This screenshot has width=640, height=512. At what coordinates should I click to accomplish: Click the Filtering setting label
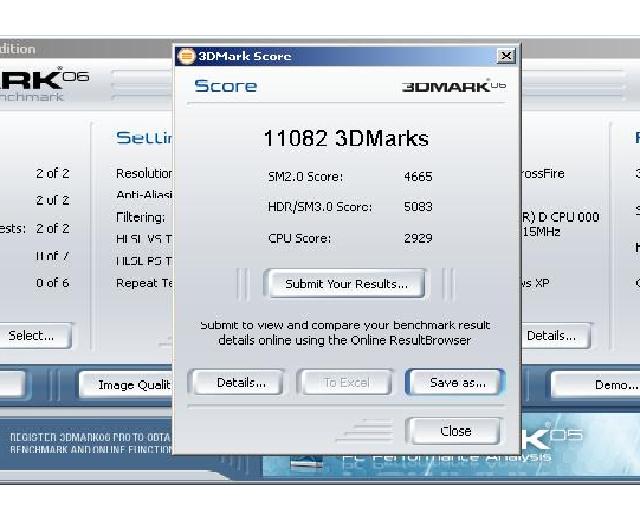click(x=140, y=217)
